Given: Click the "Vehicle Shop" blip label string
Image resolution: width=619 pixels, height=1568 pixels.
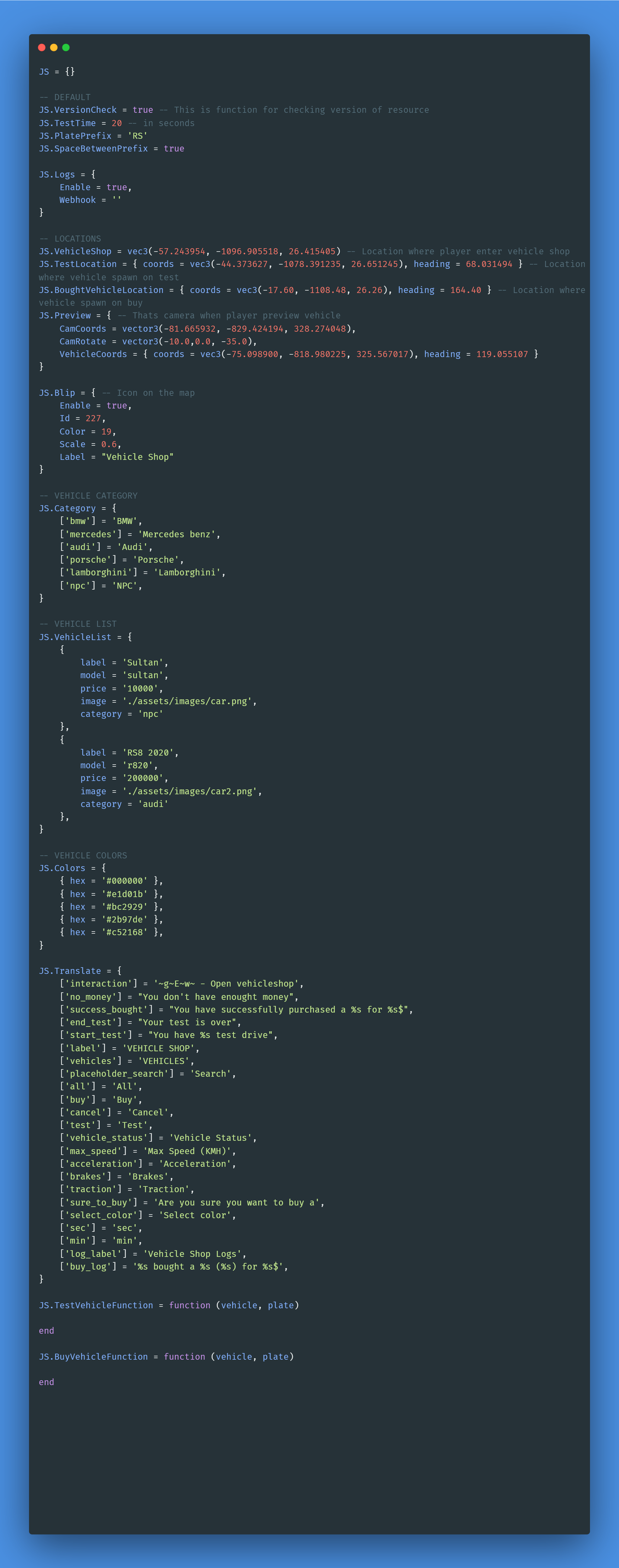Looking at the screenshot, I should pos(137,457).
